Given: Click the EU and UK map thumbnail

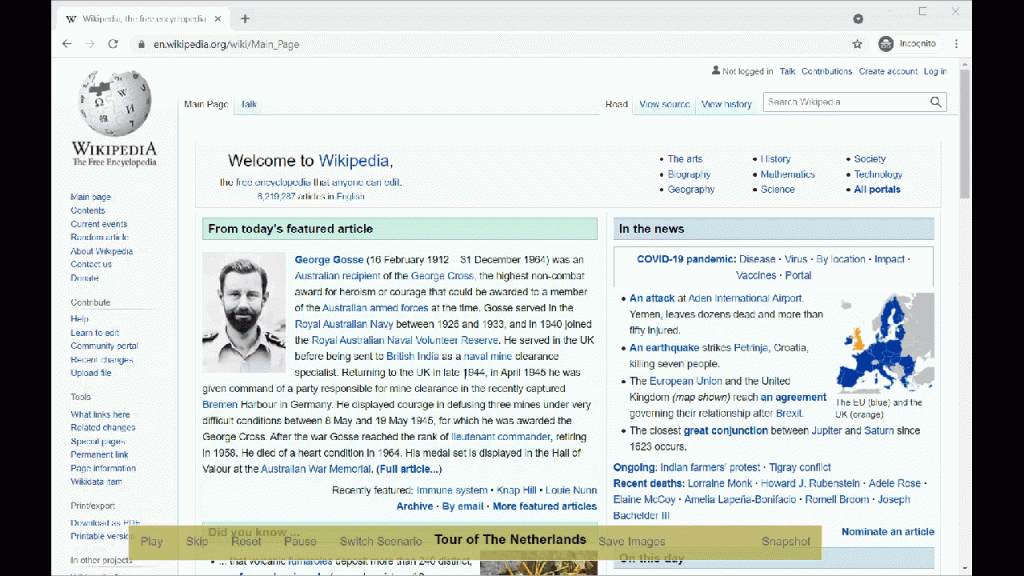Looking at the screenshot, I should point(885,342).
